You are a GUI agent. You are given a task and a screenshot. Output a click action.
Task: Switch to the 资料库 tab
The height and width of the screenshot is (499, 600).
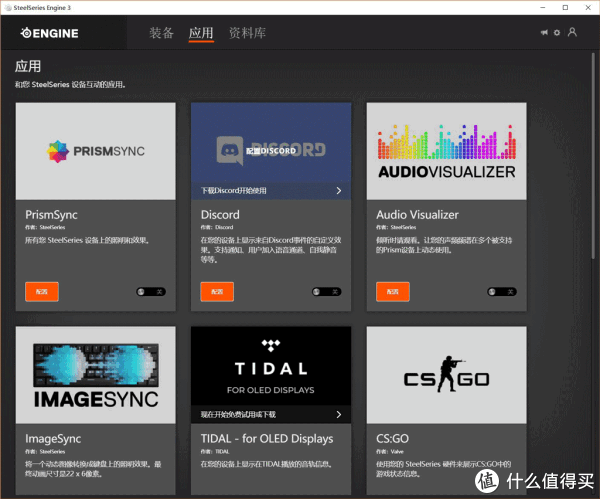point(247,33)
